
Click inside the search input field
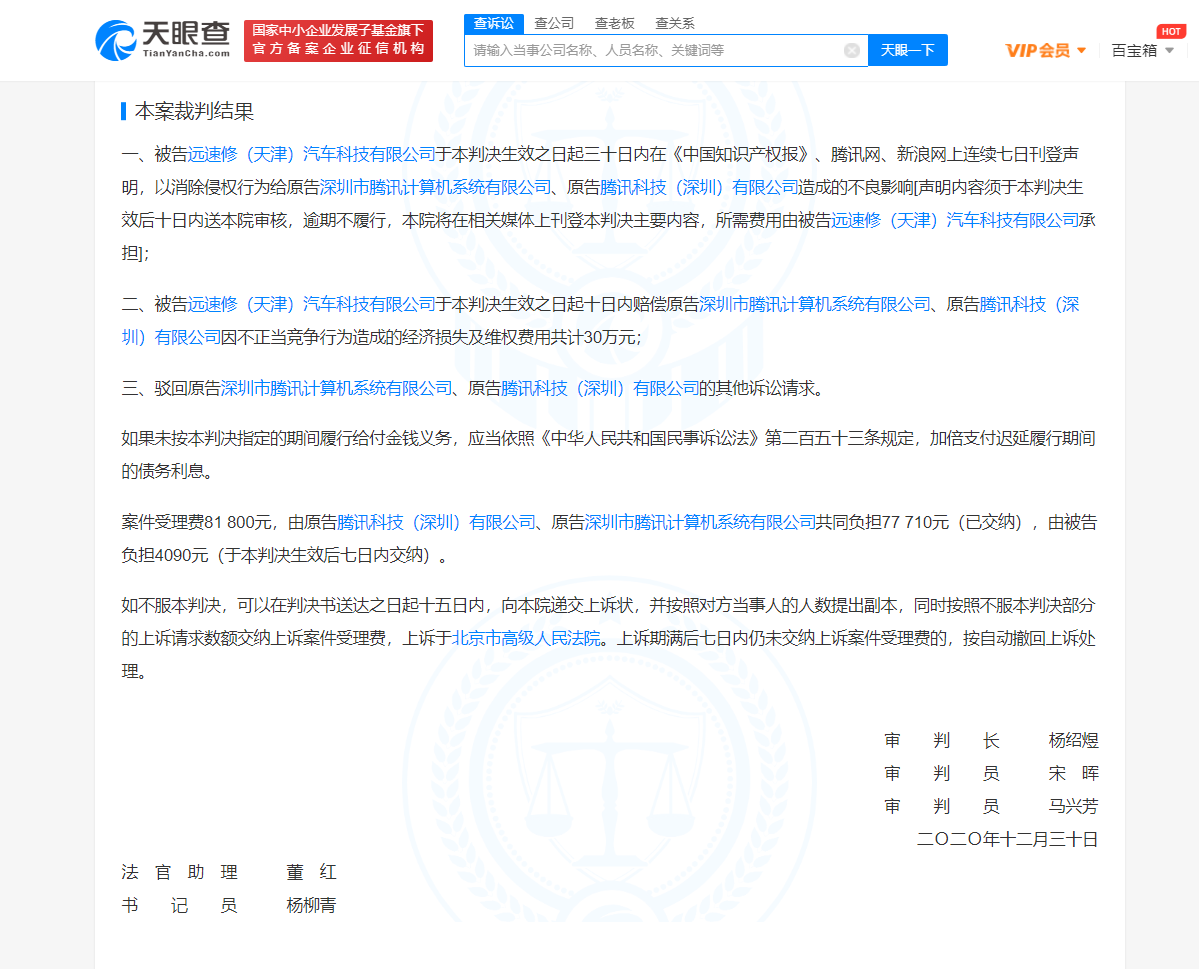coord(650,50)
